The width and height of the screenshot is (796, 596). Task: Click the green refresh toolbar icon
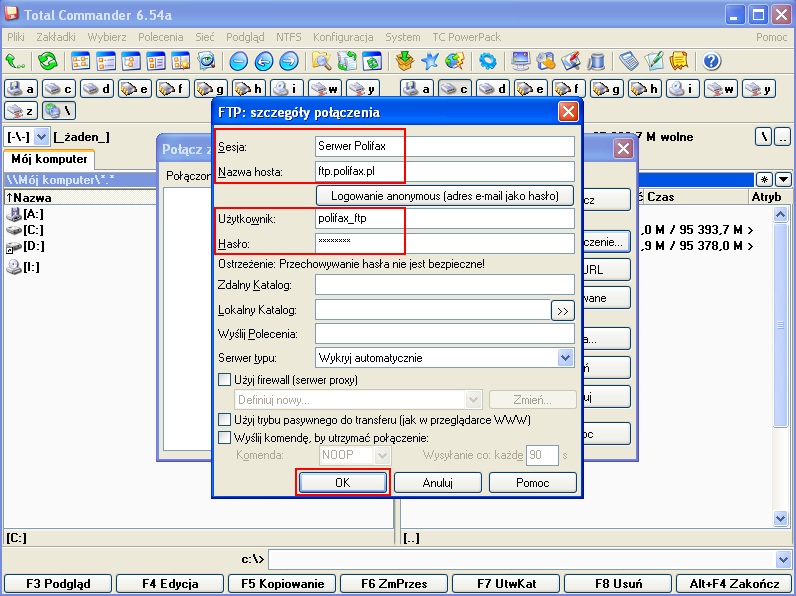[48, 61]
